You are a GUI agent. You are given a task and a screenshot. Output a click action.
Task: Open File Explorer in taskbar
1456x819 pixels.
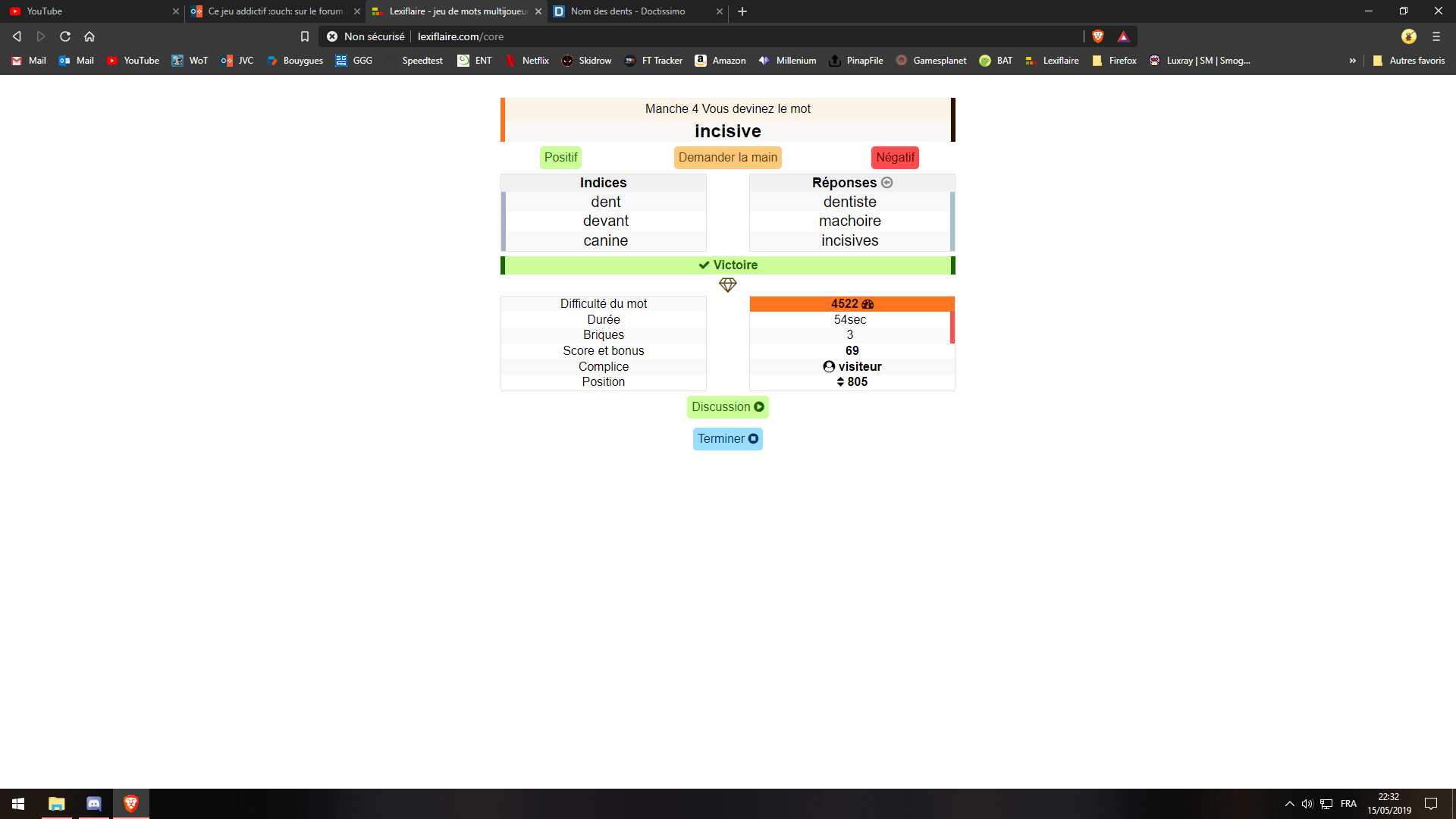[x=57, y=804]
